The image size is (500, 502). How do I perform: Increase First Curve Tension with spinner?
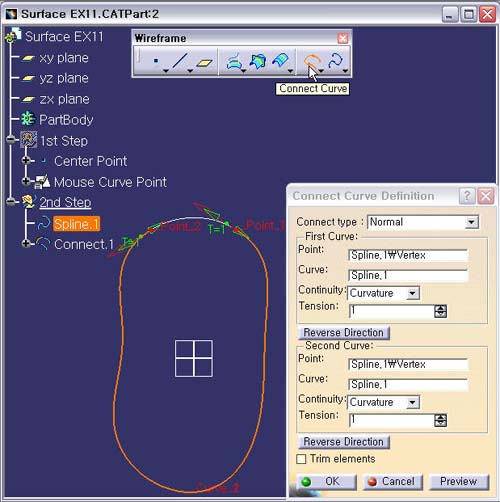pos(440,308)
